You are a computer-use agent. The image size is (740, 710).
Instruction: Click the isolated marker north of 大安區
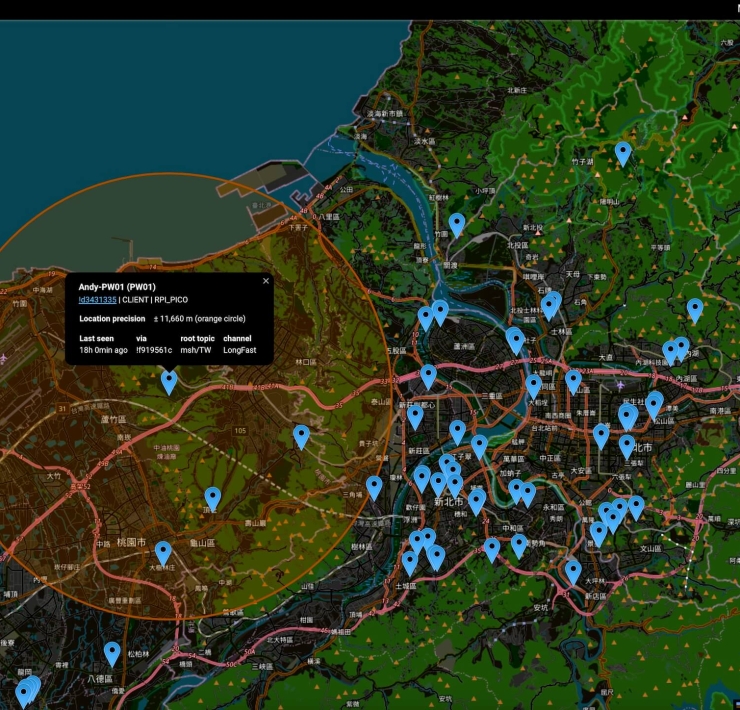[x=601, y=435]
